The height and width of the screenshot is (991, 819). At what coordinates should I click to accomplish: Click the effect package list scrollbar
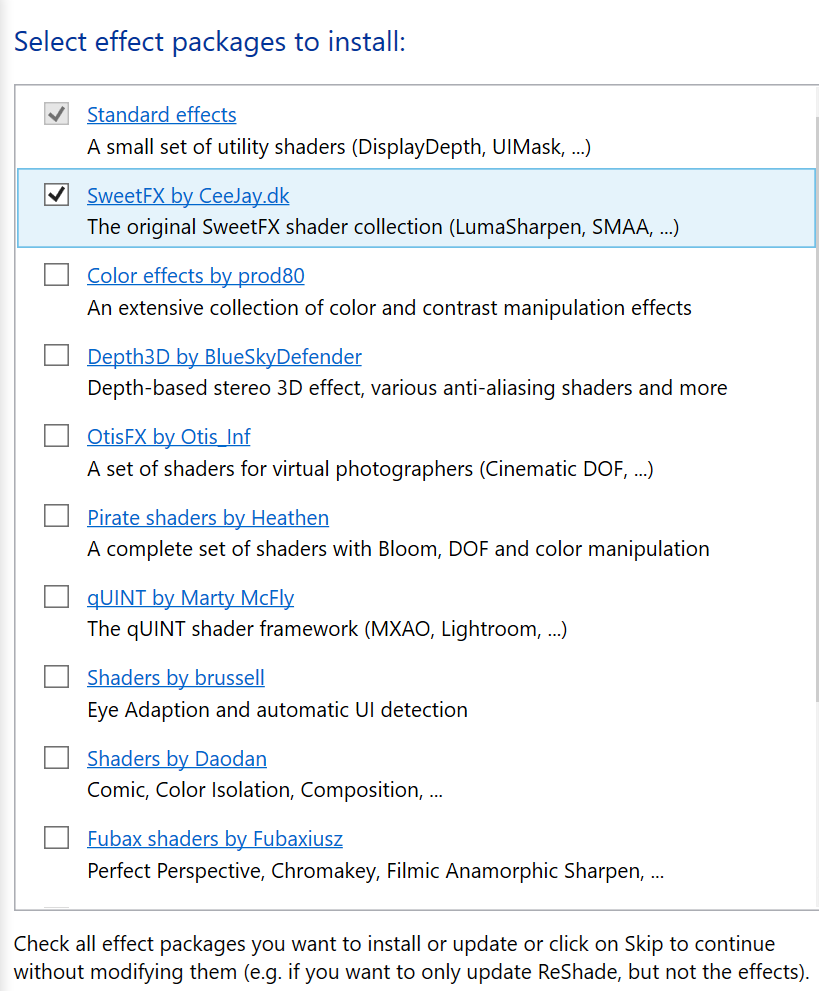[x=814, y=400]
